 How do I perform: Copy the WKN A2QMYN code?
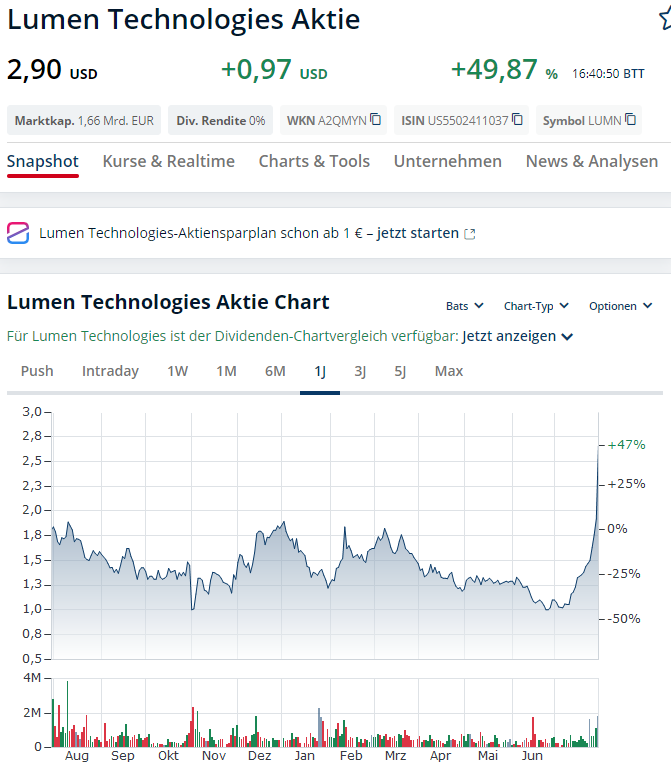376,120
